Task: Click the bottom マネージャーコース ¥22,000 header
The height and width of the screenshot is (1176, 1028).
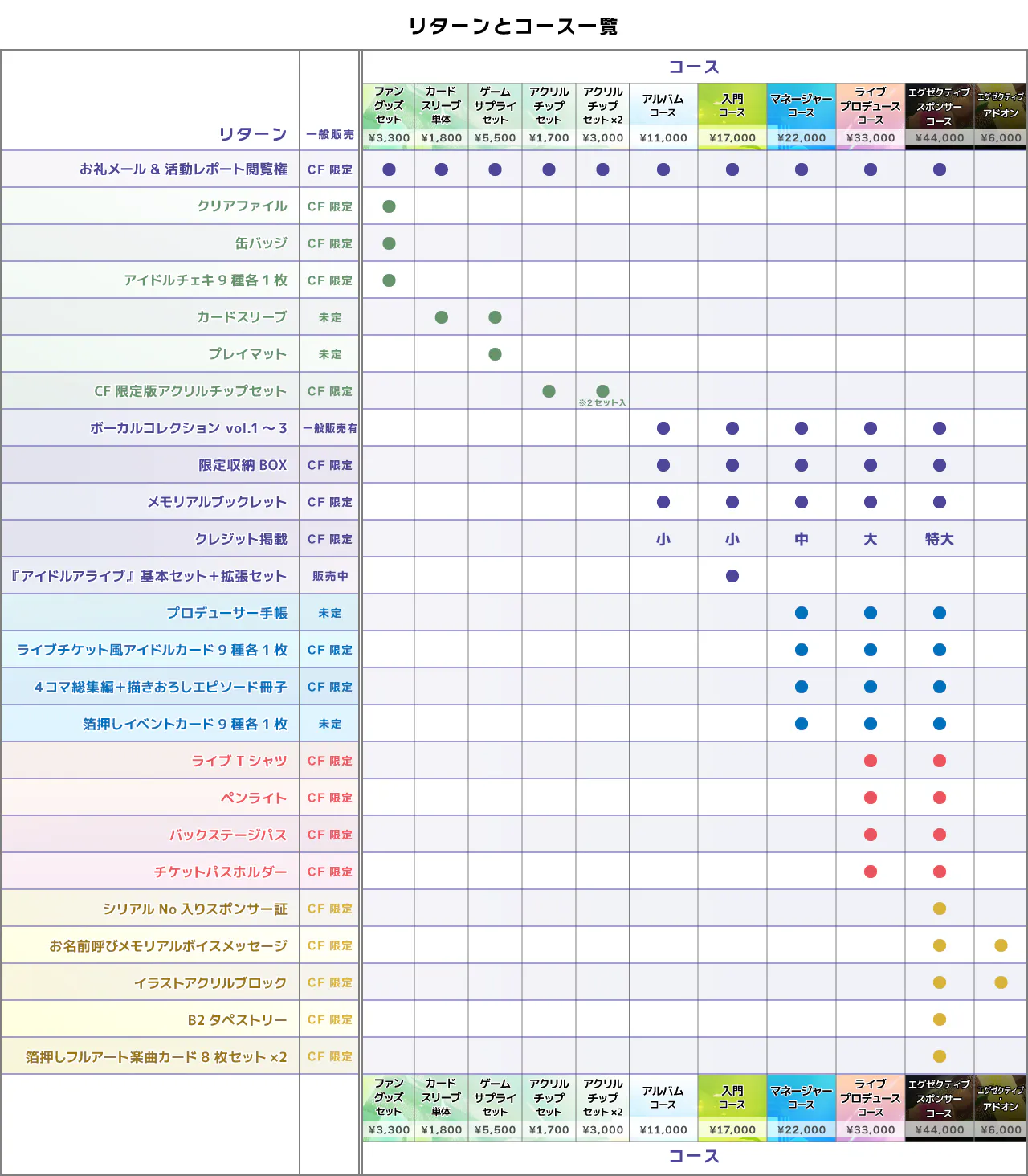Action: click(802, 1106)
